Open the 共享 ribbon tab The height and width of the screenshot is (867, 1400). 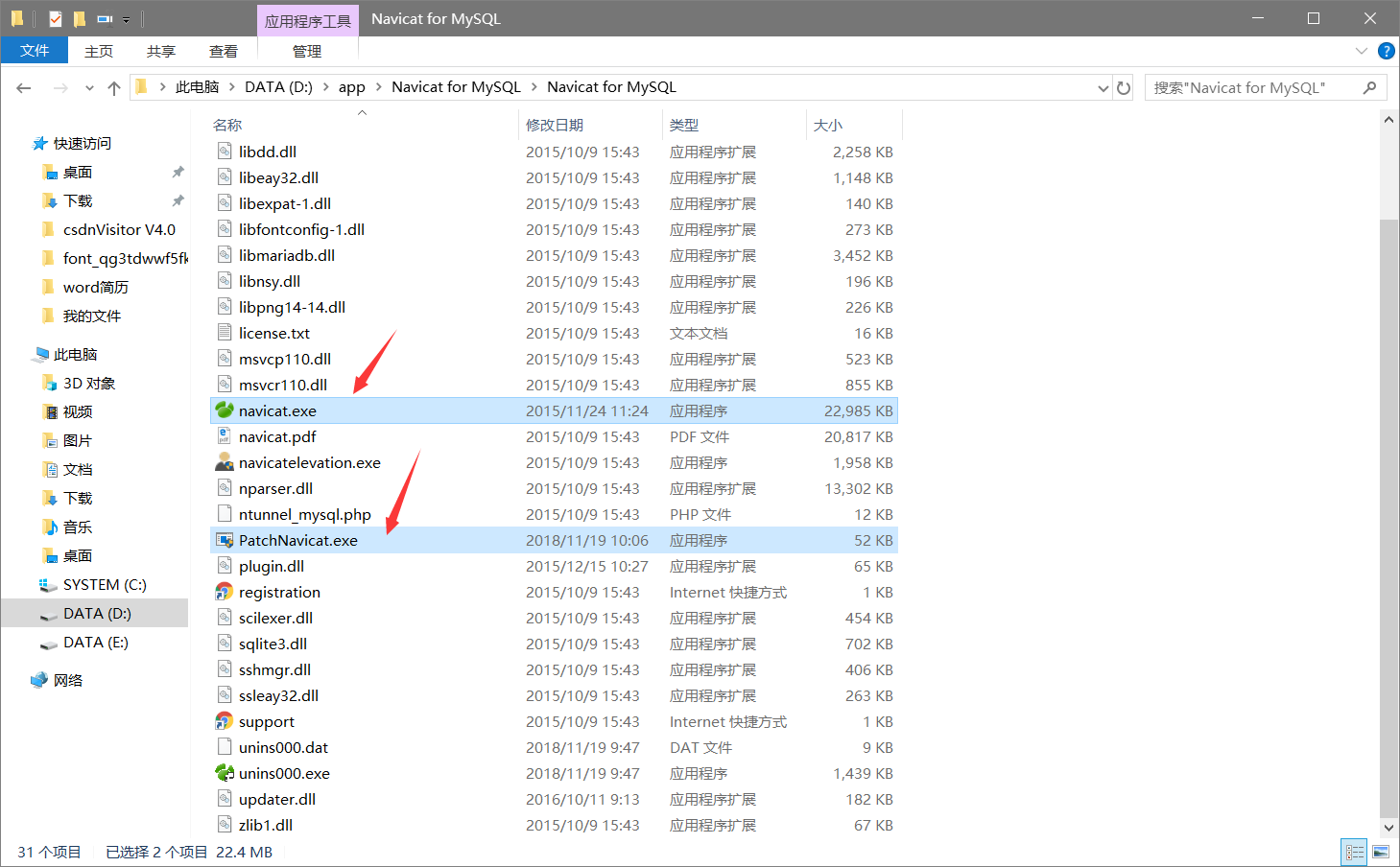click(x=161, y=51)
